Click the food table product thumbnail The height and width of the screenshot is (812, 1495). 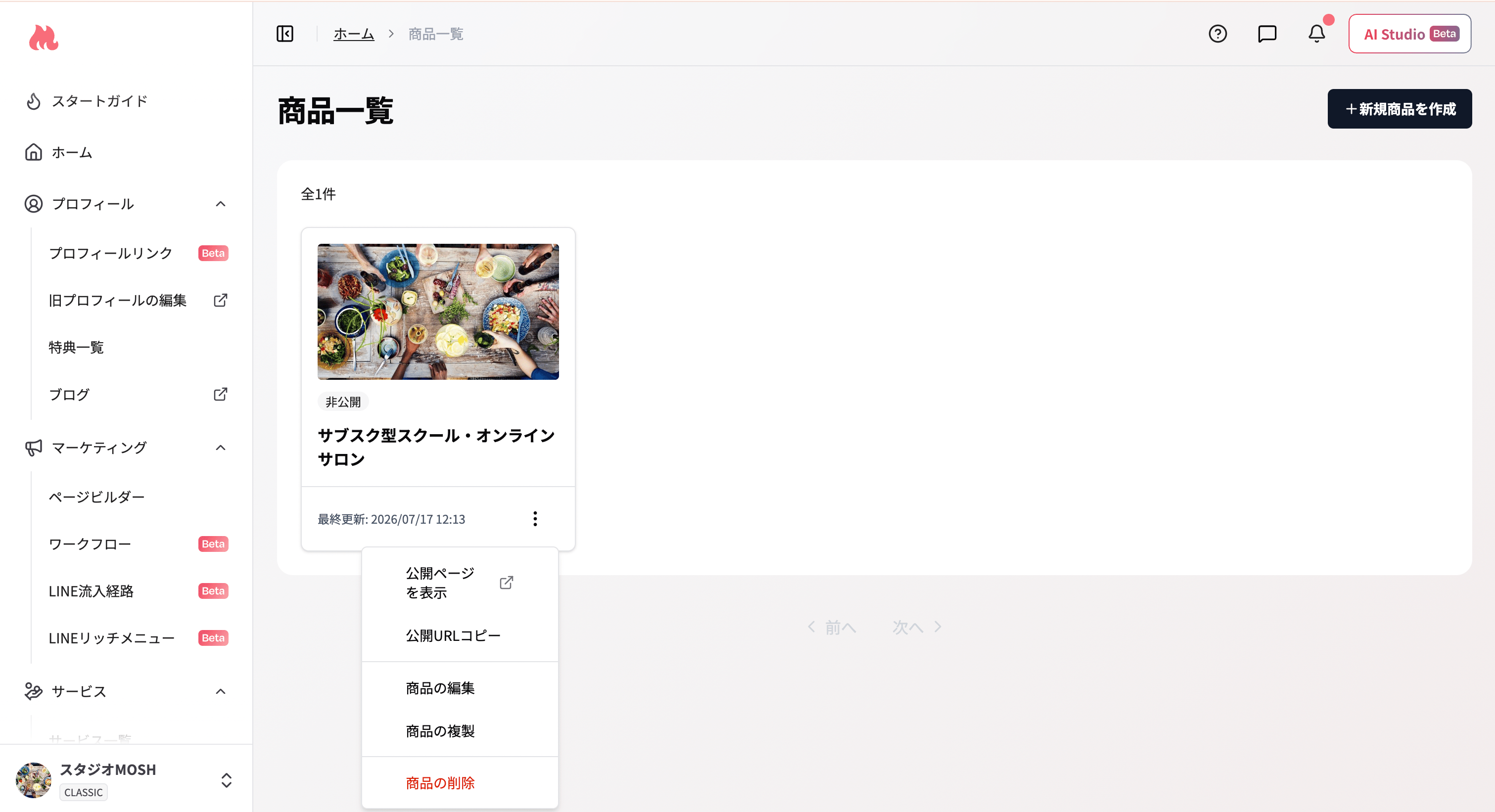click(438, 312)
